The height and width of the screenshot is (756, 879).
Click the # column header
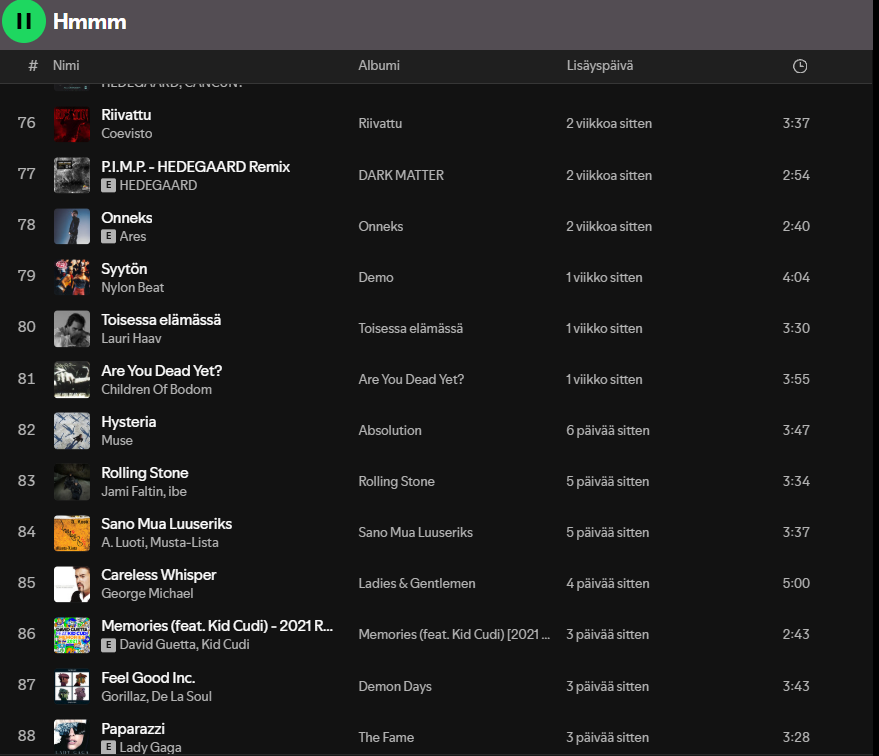33,66
